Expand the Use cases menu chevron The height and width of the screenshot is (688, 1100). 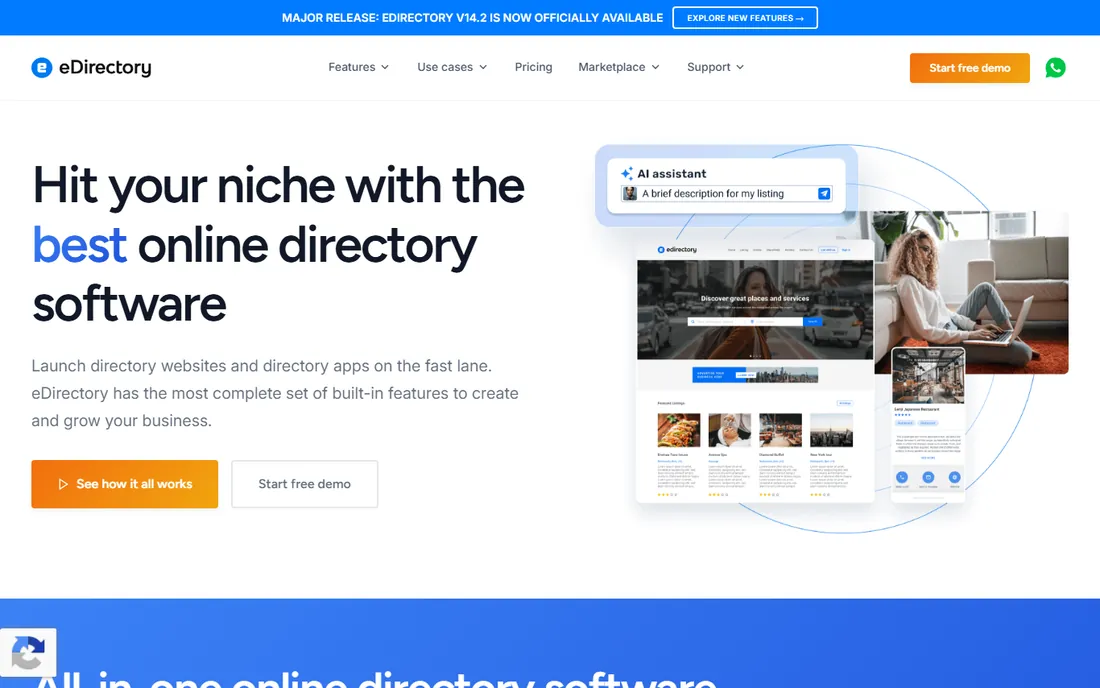pyautogui.click(x=483, y=67)
